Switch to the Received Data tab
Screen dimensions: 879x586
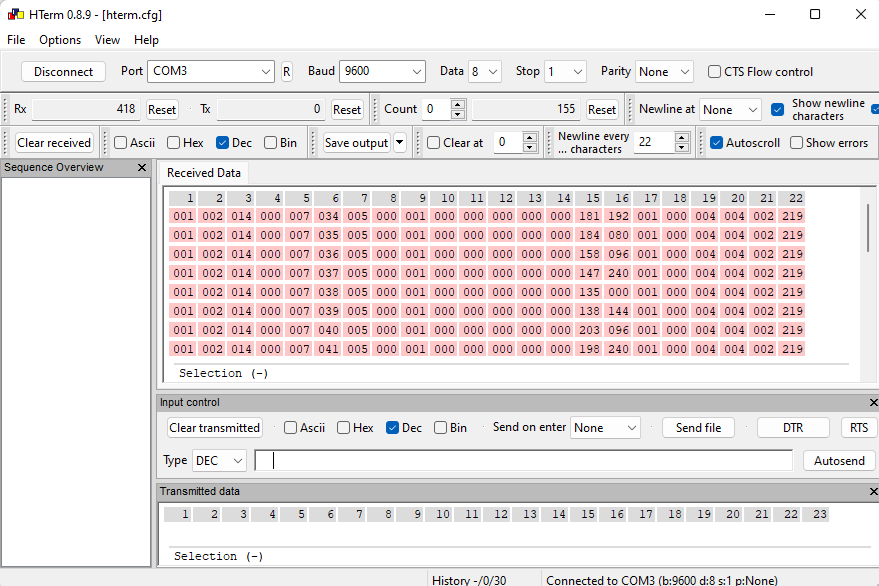pos(203,173)
